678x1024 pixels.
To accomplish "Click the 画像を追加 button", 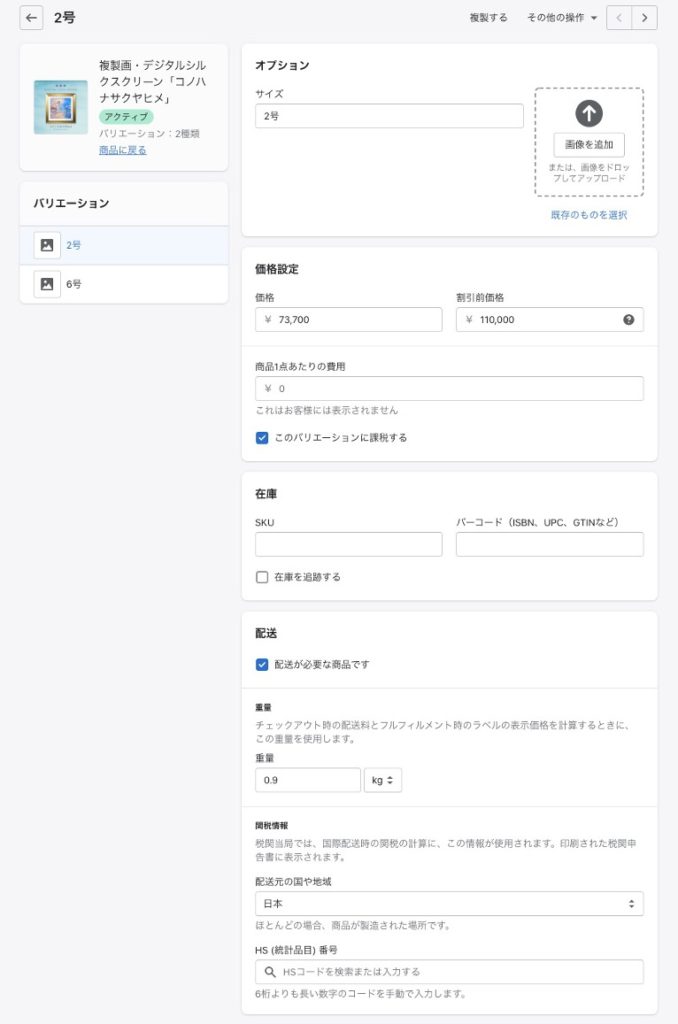I will coord(589,145).
